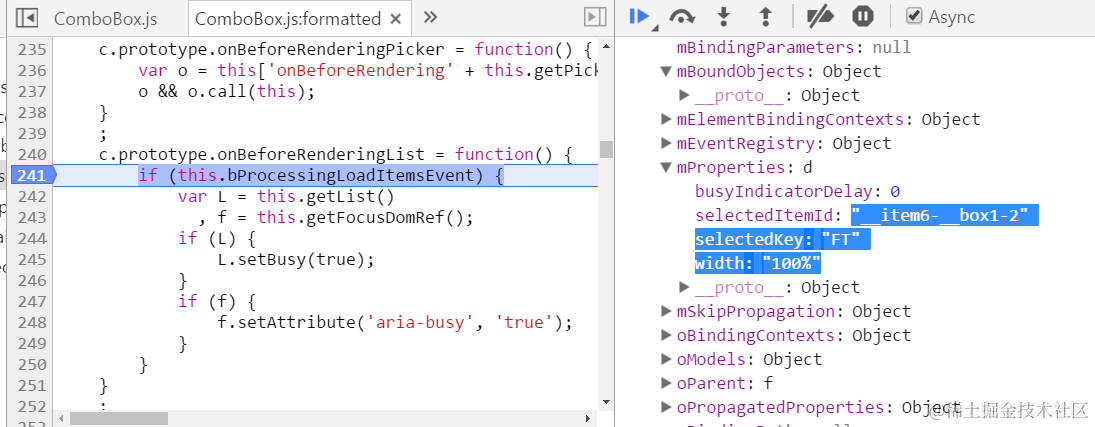Collapse the mBoundObjects node

pyautogui.click(x=666, y=71)
